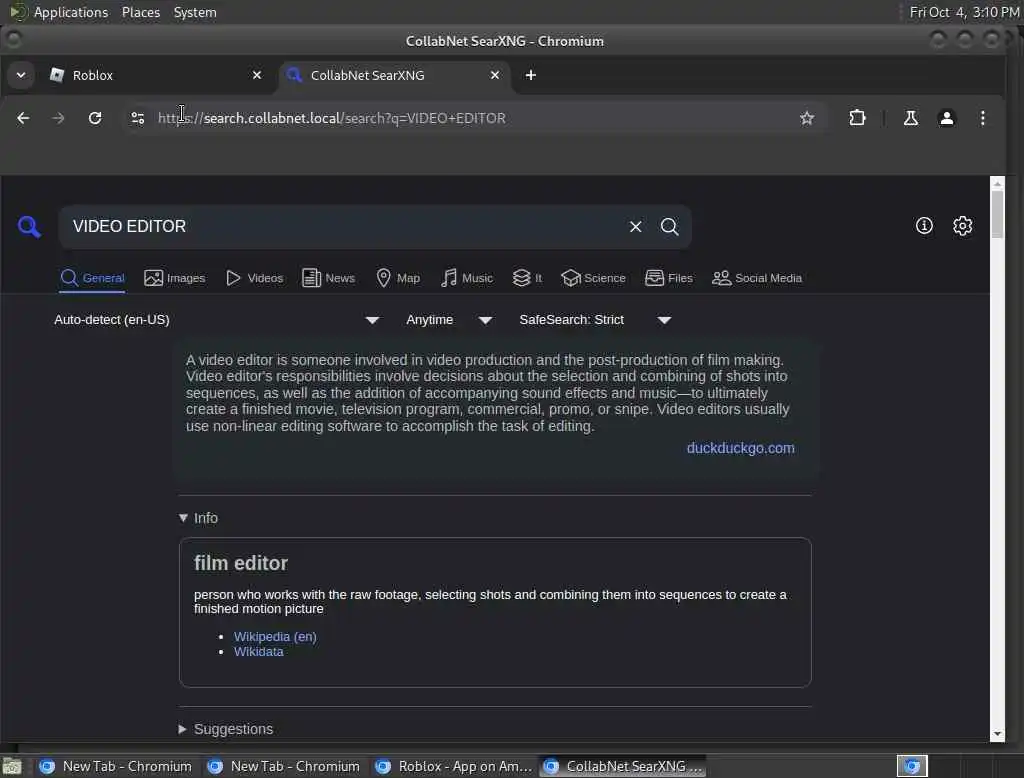Open site information icon in address bar

[137, 118]
